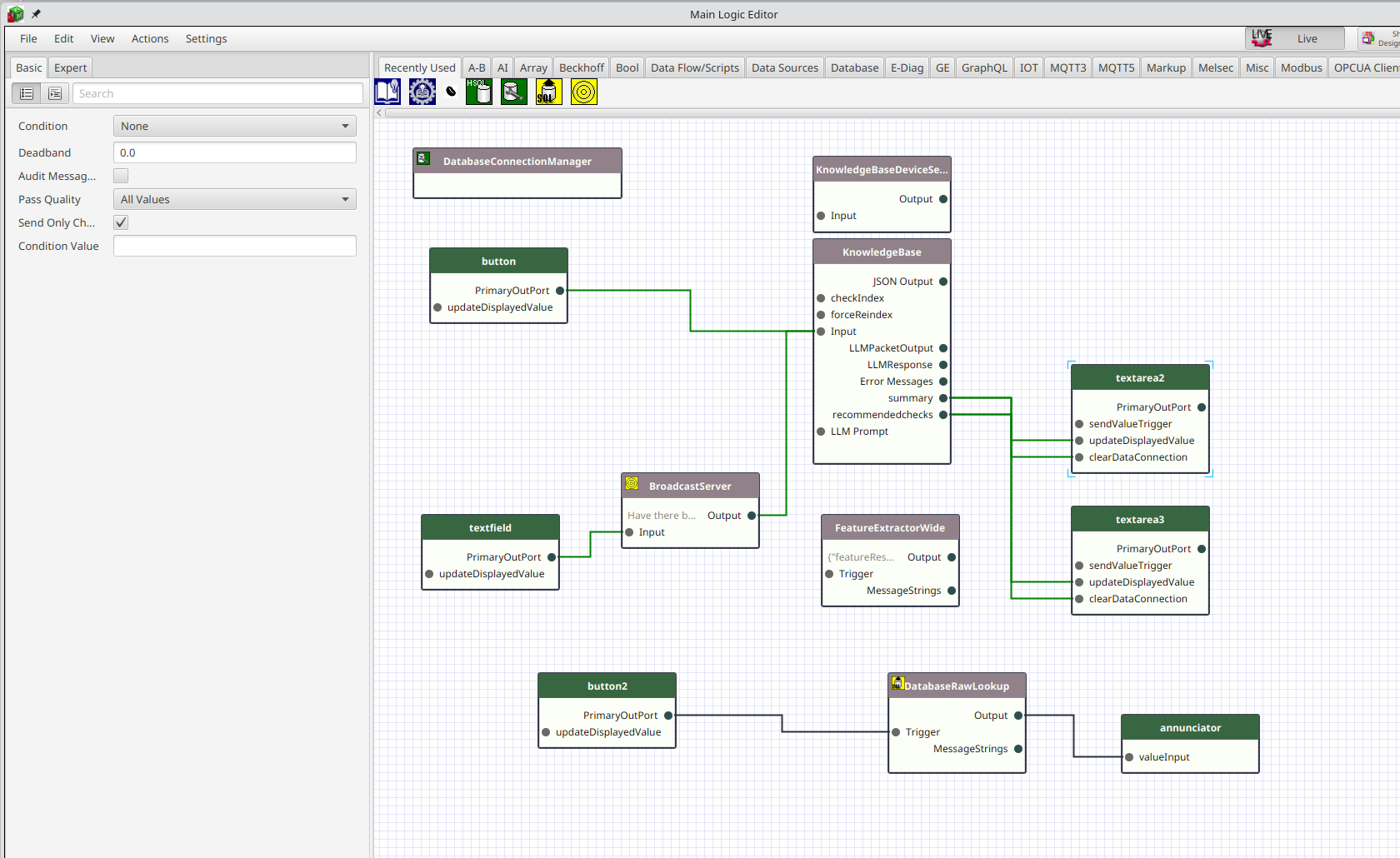This screenshot has width=1400, height=858.
Task: Click the valueInput port on annunciator
Action: click(x=1129, y=757)
